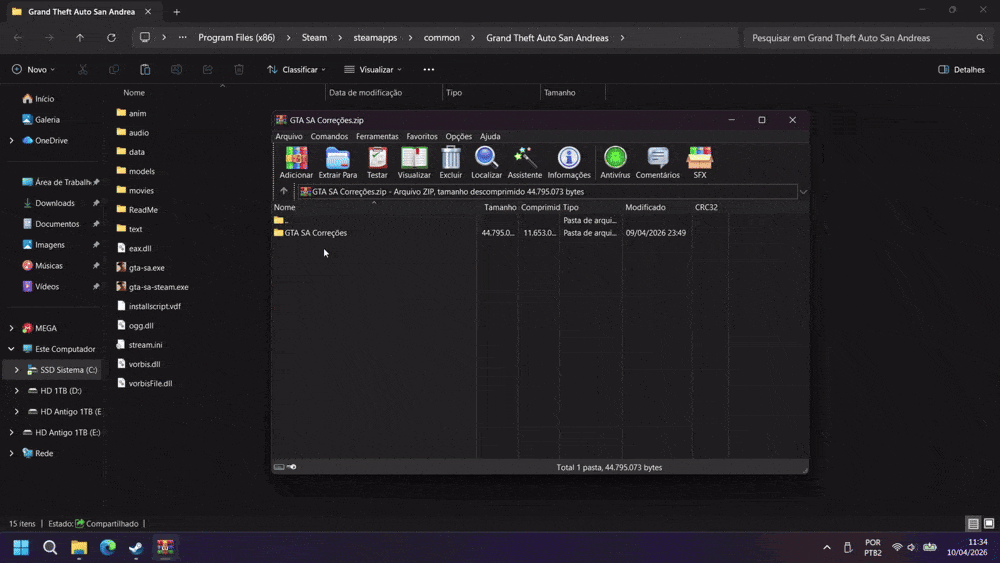Open Downloads in Explorer sidebar
Image resolution: width=1000 pixels, height=563 pixels.
[x=55, y=203]
